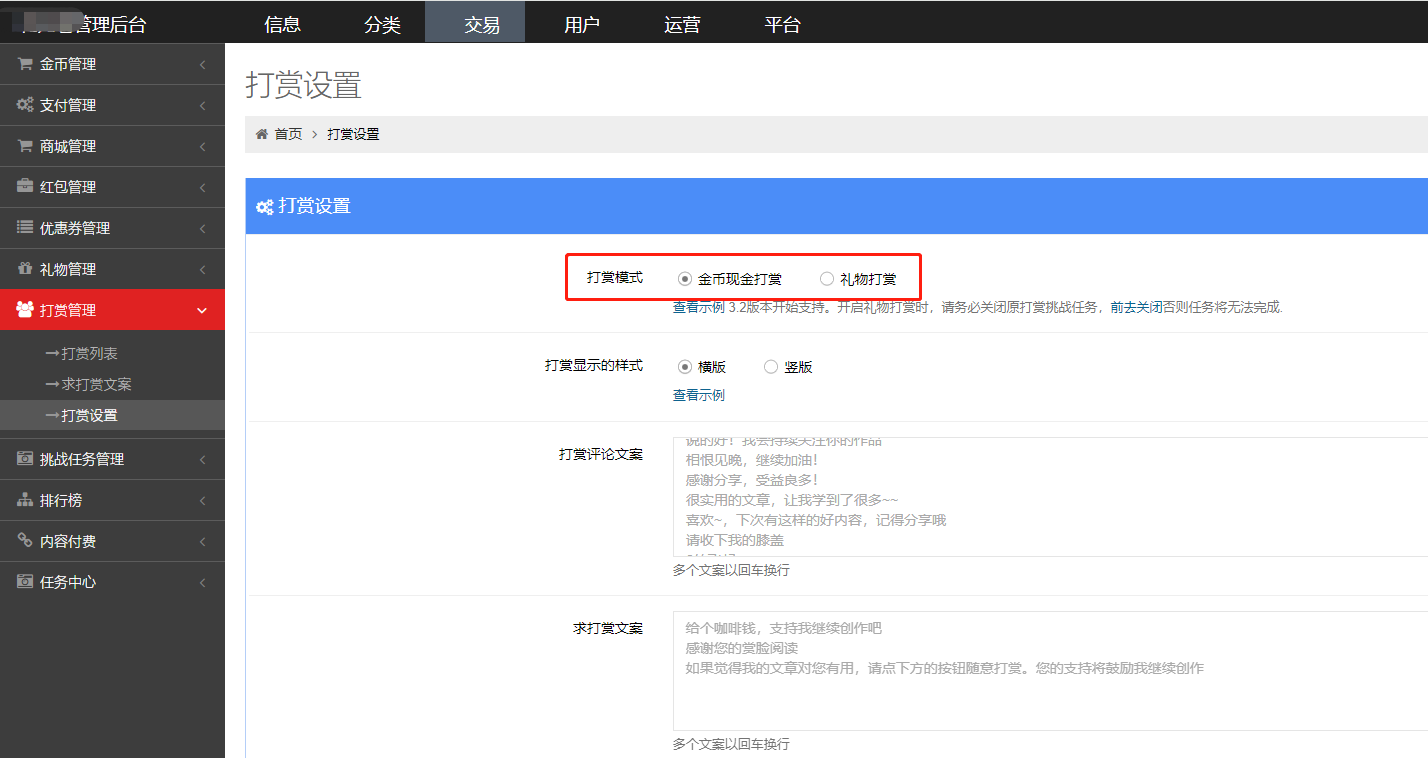Click inside the 求打赏文案 text area
Image resolution: width=1428 pixels, height=758 pixels.
click(1050, 671)
